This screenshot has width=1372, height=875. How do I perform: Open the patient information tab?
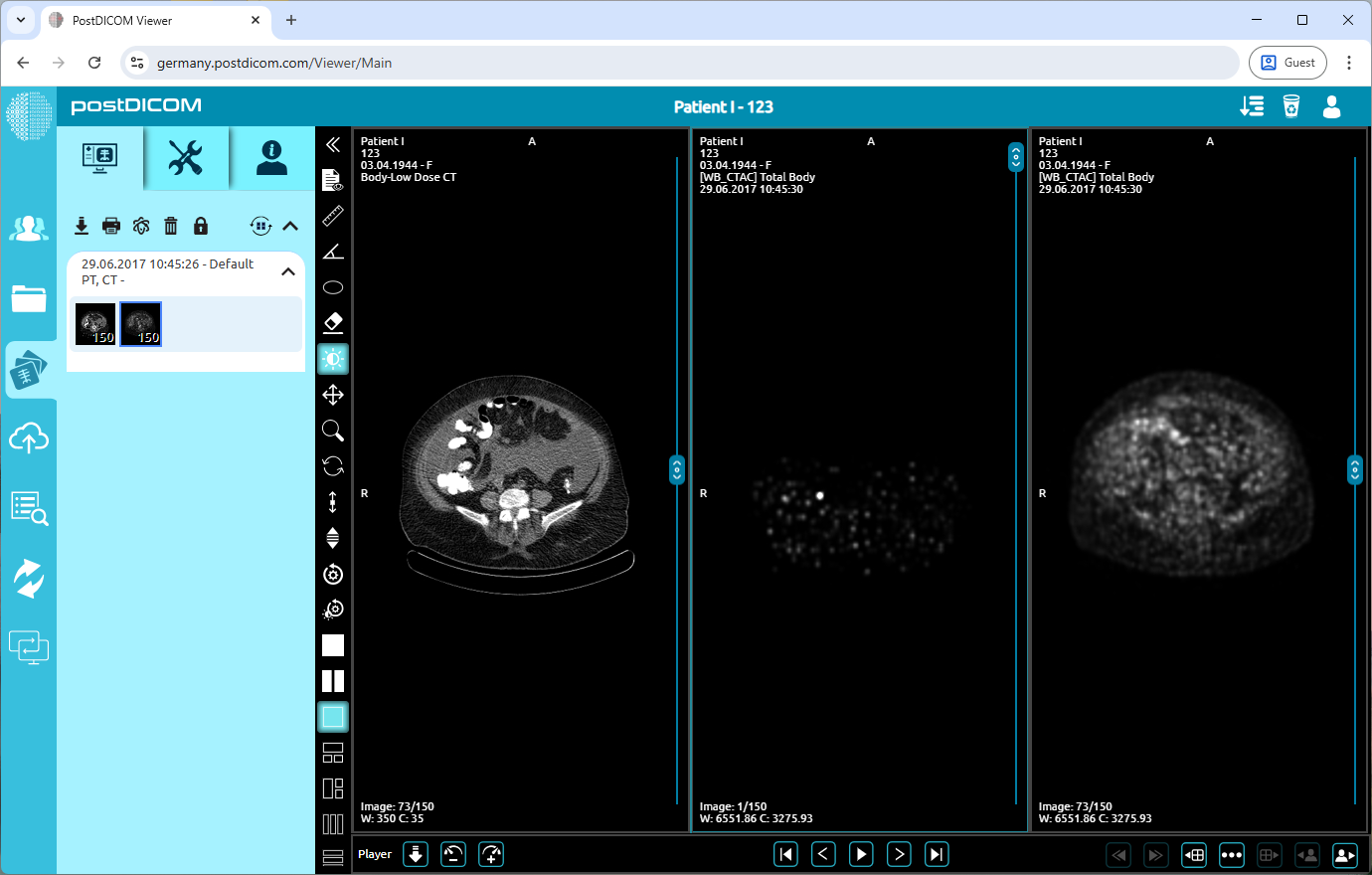tap(269, 158)
